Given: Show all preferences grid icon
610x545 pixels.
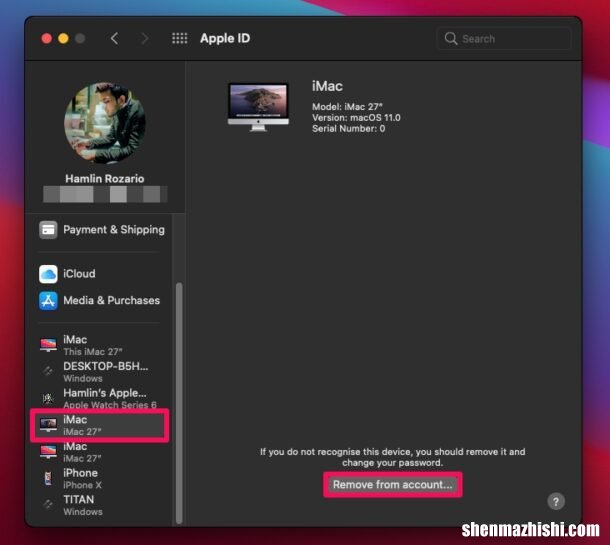Looking at the screenshot, I should point(179,38).
